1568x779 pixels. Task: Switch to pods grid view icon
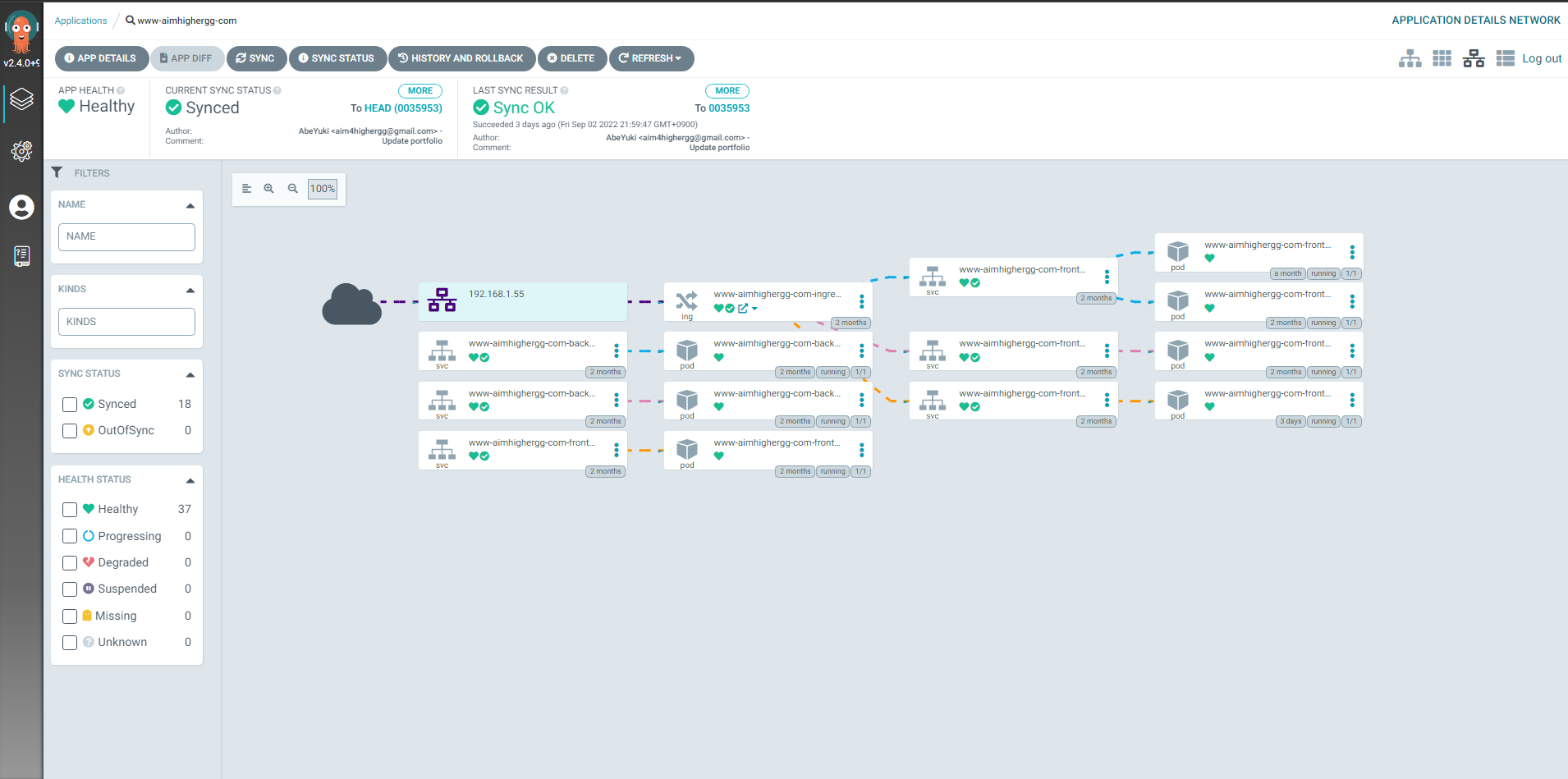click(x=1442, y=58)
